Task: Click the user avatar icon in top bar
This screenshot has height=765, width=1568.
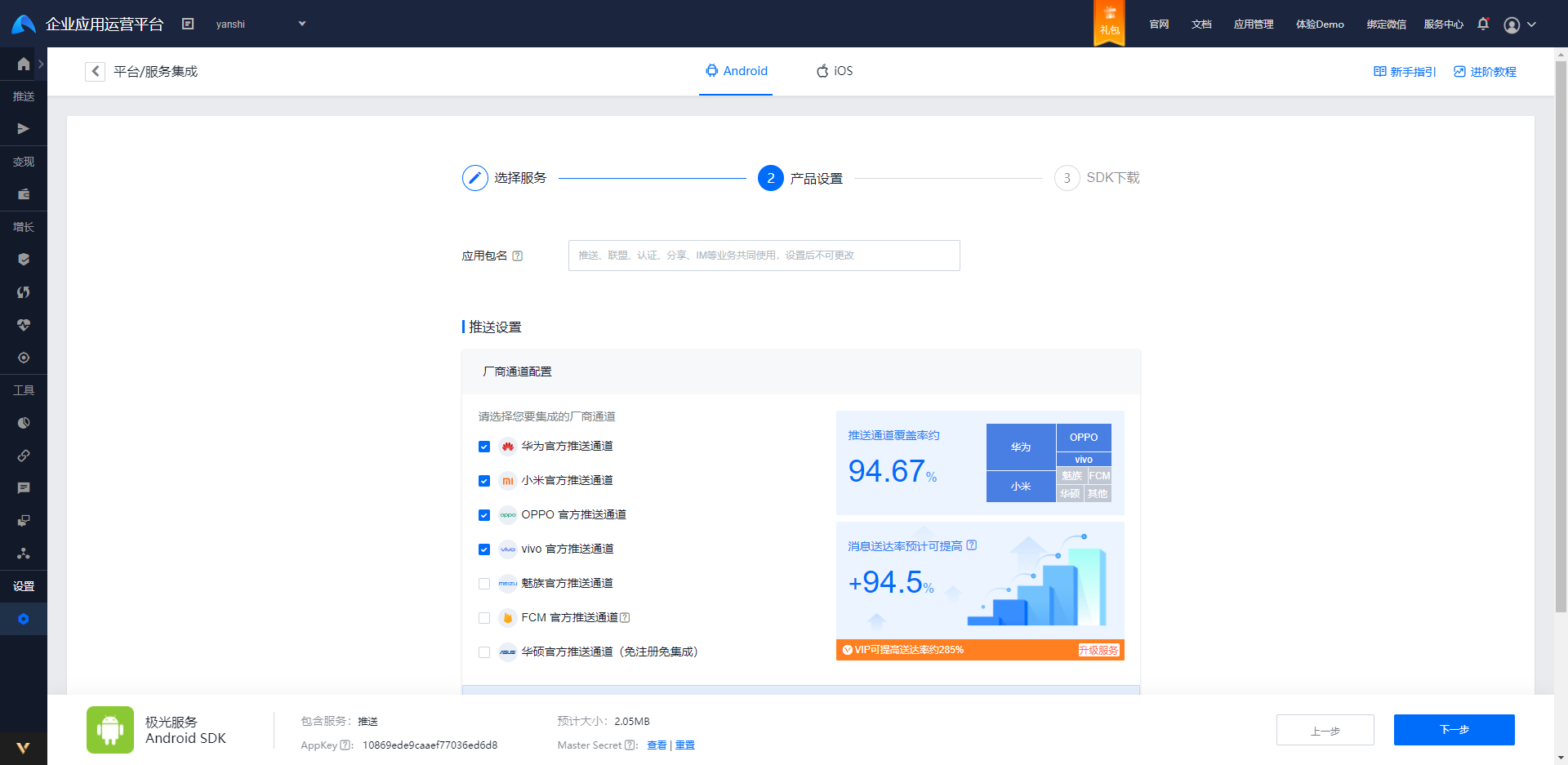Action: pyautogui.click(x=1510, y=24)
